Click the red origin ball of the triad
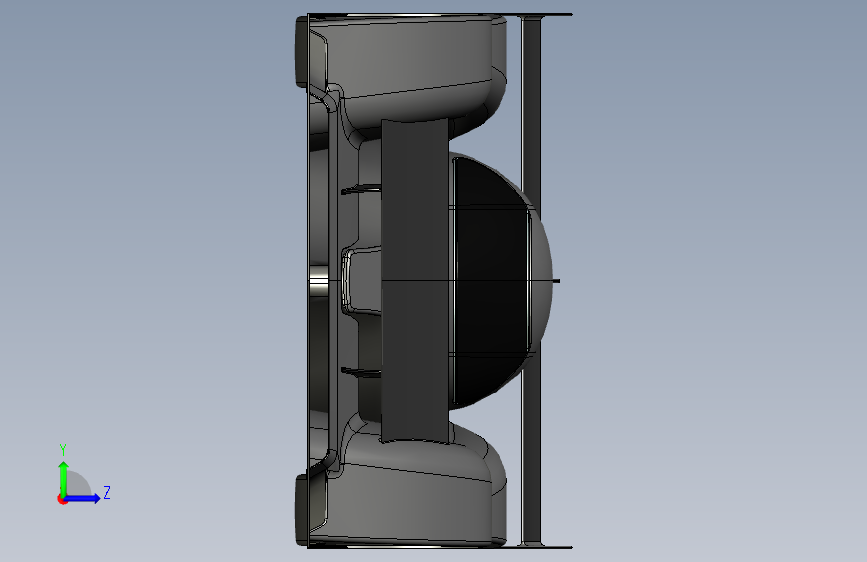 62,499
